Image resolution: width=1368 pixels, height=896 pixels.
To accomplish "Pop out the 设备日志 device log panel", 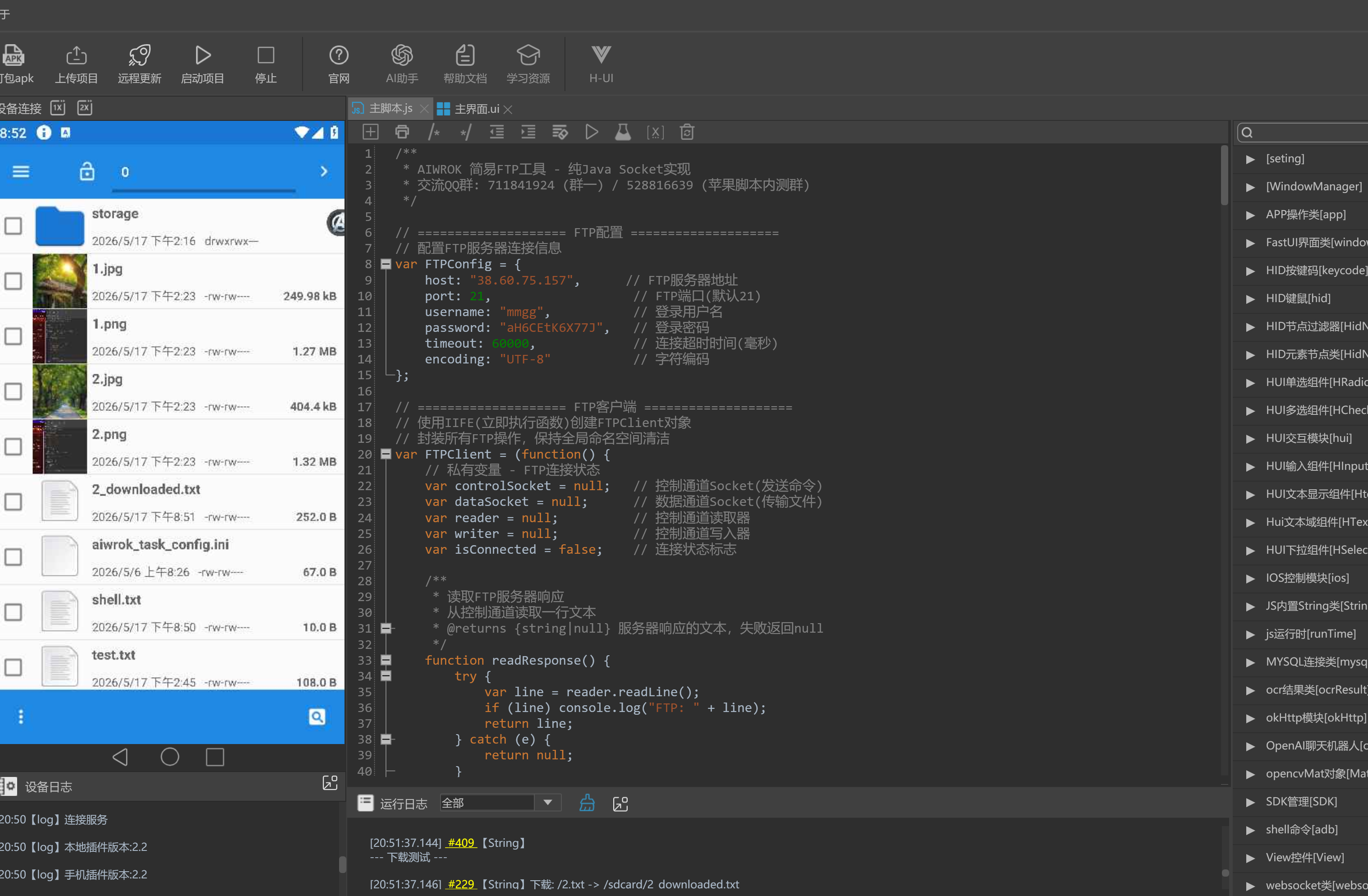I will point(330,783).
